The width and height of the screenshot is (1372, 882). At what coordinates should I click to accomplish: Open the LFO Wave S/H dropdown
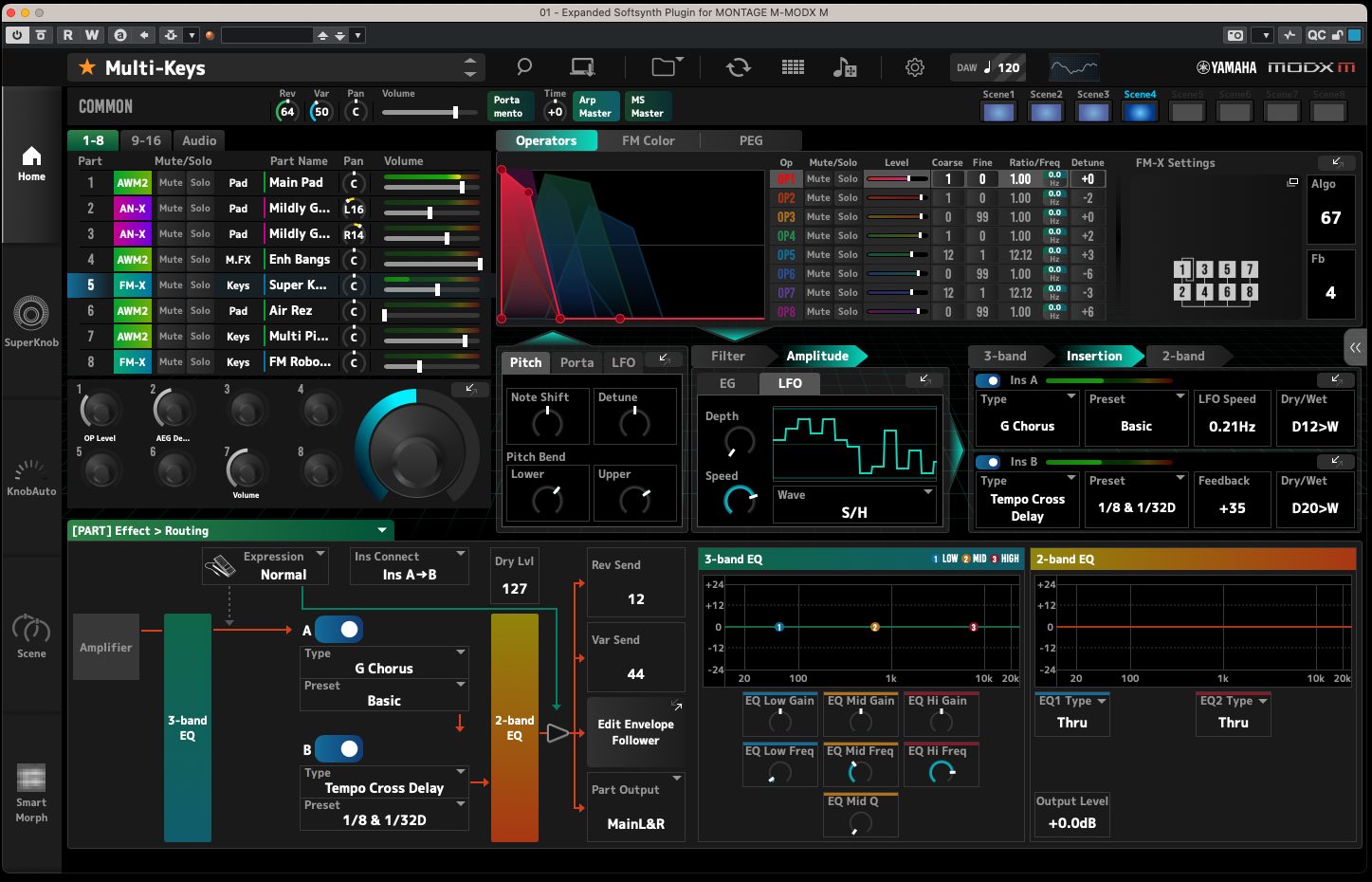tap(854, 505)
